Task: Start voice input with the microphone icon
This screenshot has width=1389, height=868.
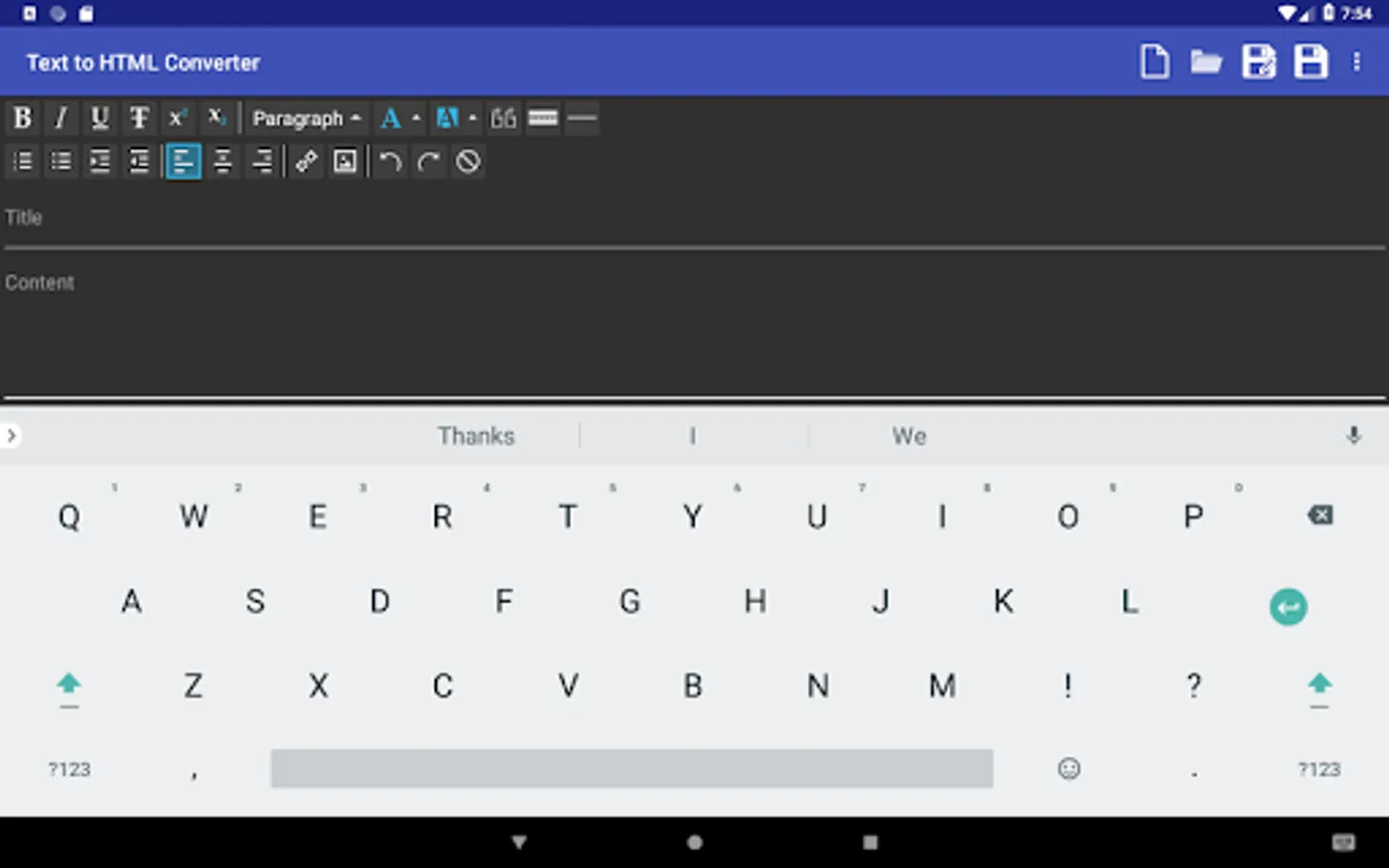Action: pyautogui.click(x=1353, y=436)
